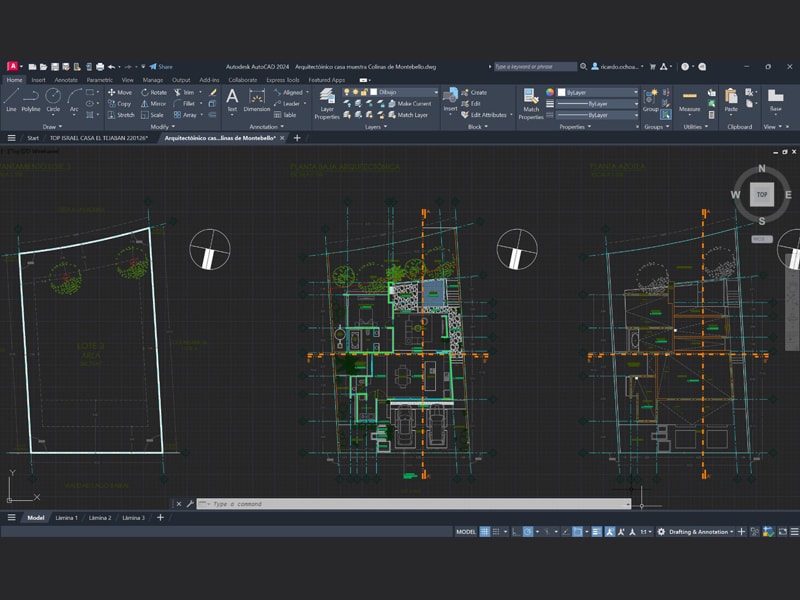Click the Array tool
800x600 pixels.
(x=185, y=115)
